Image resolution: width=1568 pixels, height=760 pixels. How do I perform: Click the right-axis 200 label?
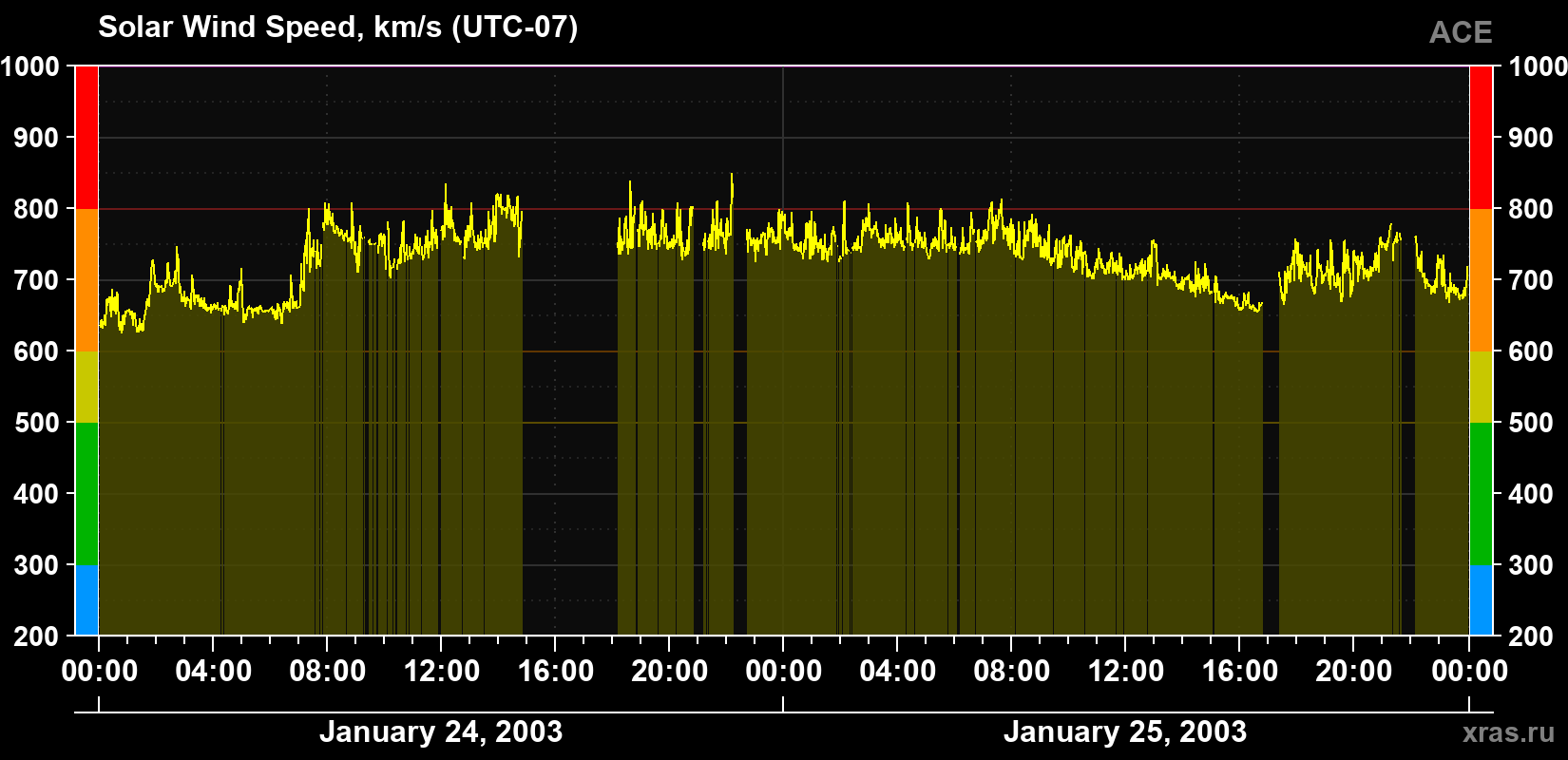tap(1531, 636)
